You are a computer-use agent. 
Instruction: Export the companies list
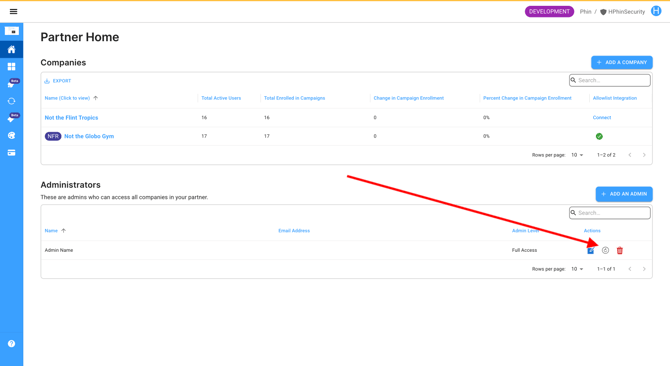pyautogui.click(x=58, y=81)
